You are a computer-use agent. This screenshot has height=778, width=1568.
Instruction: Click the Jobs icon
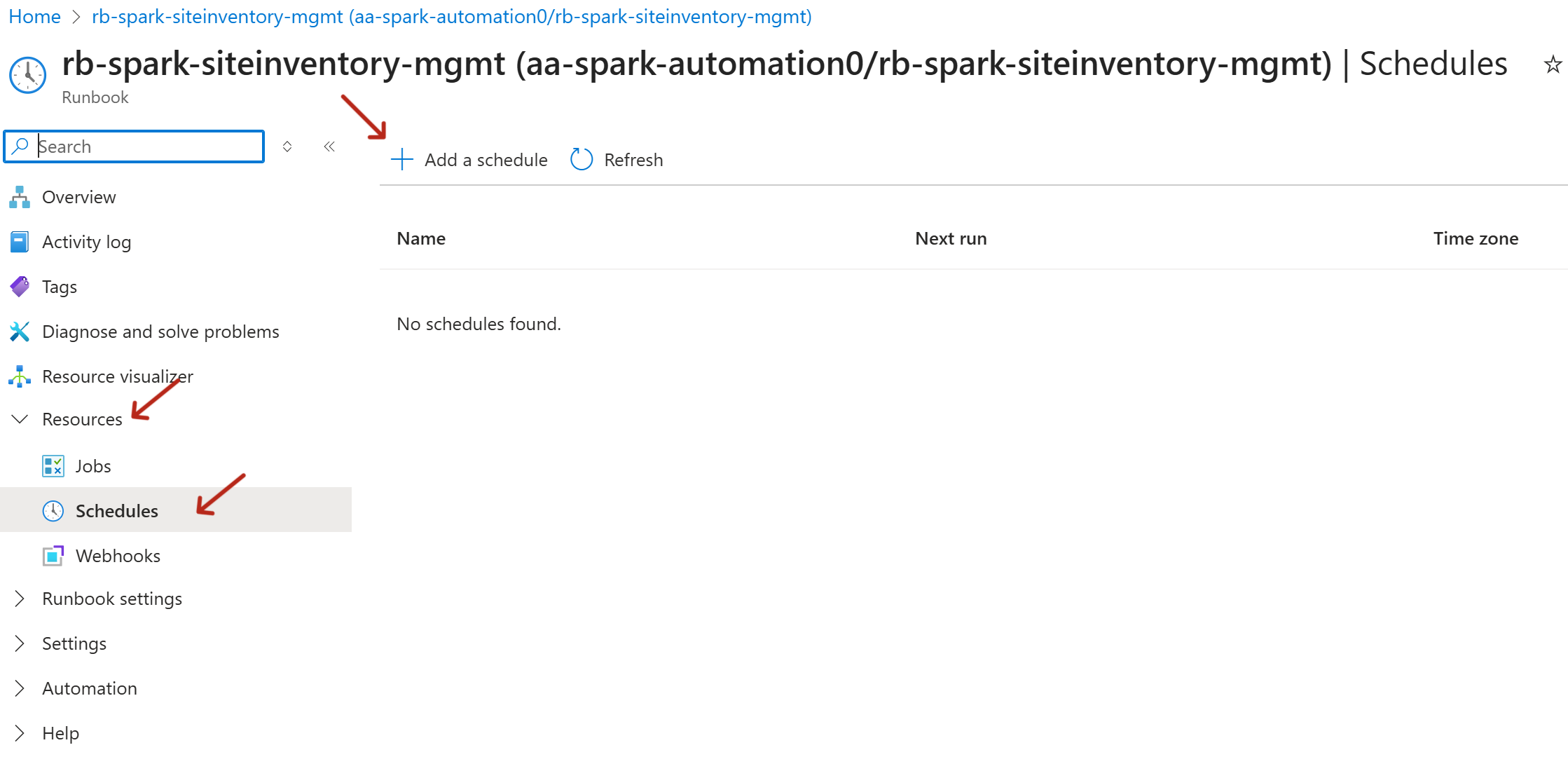tap(53, 466)
